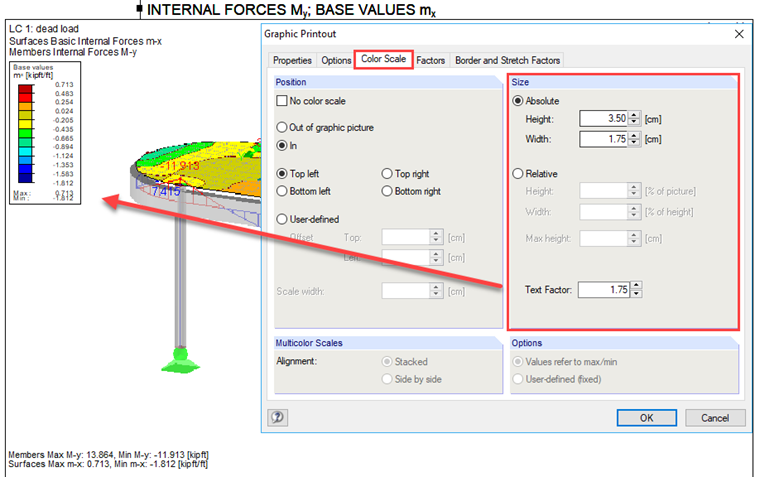Choose Bottom left position
The height and width of the screenshot is (477, 760).
pyautogui.click(x=282, y=191)
